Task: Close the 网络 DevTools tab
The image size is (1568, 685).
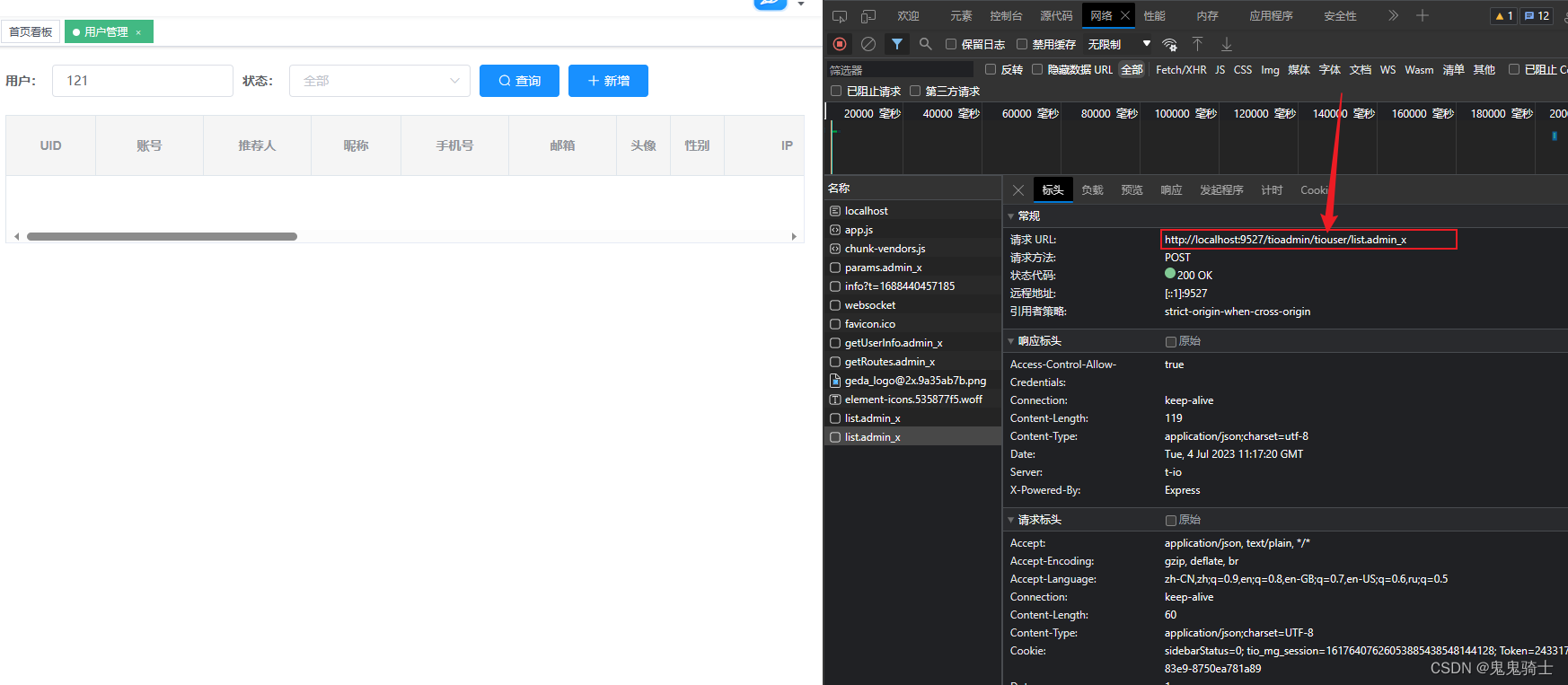Action: click(1125, 15)
